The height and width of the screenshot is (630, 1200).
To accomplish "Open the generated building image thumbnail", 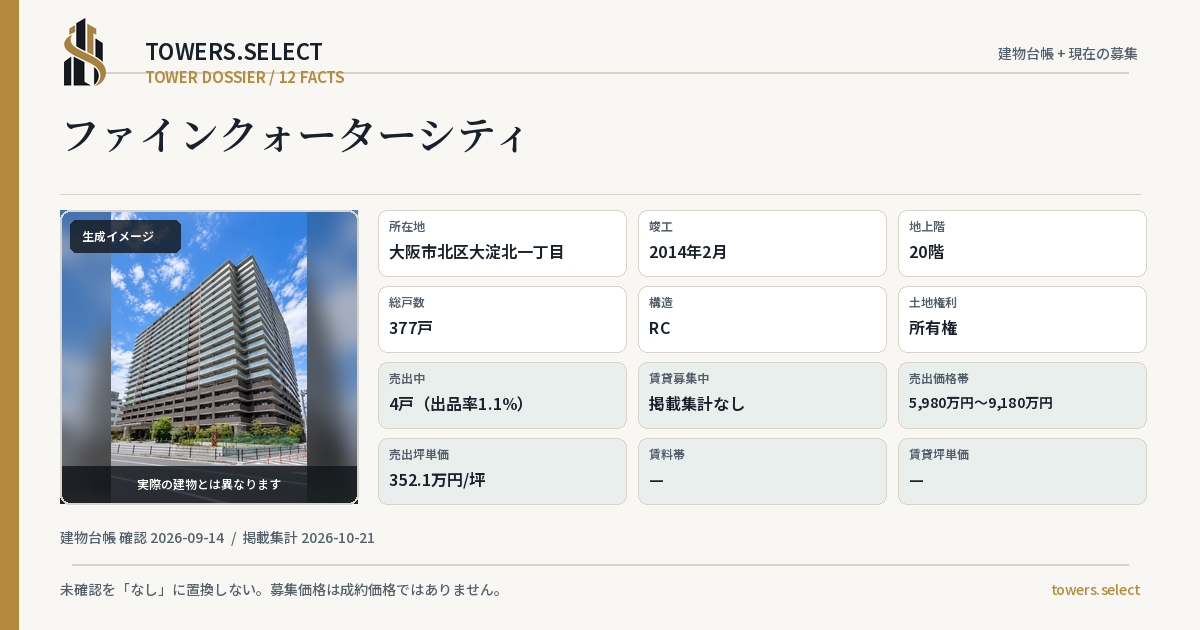I will point(209,357).
